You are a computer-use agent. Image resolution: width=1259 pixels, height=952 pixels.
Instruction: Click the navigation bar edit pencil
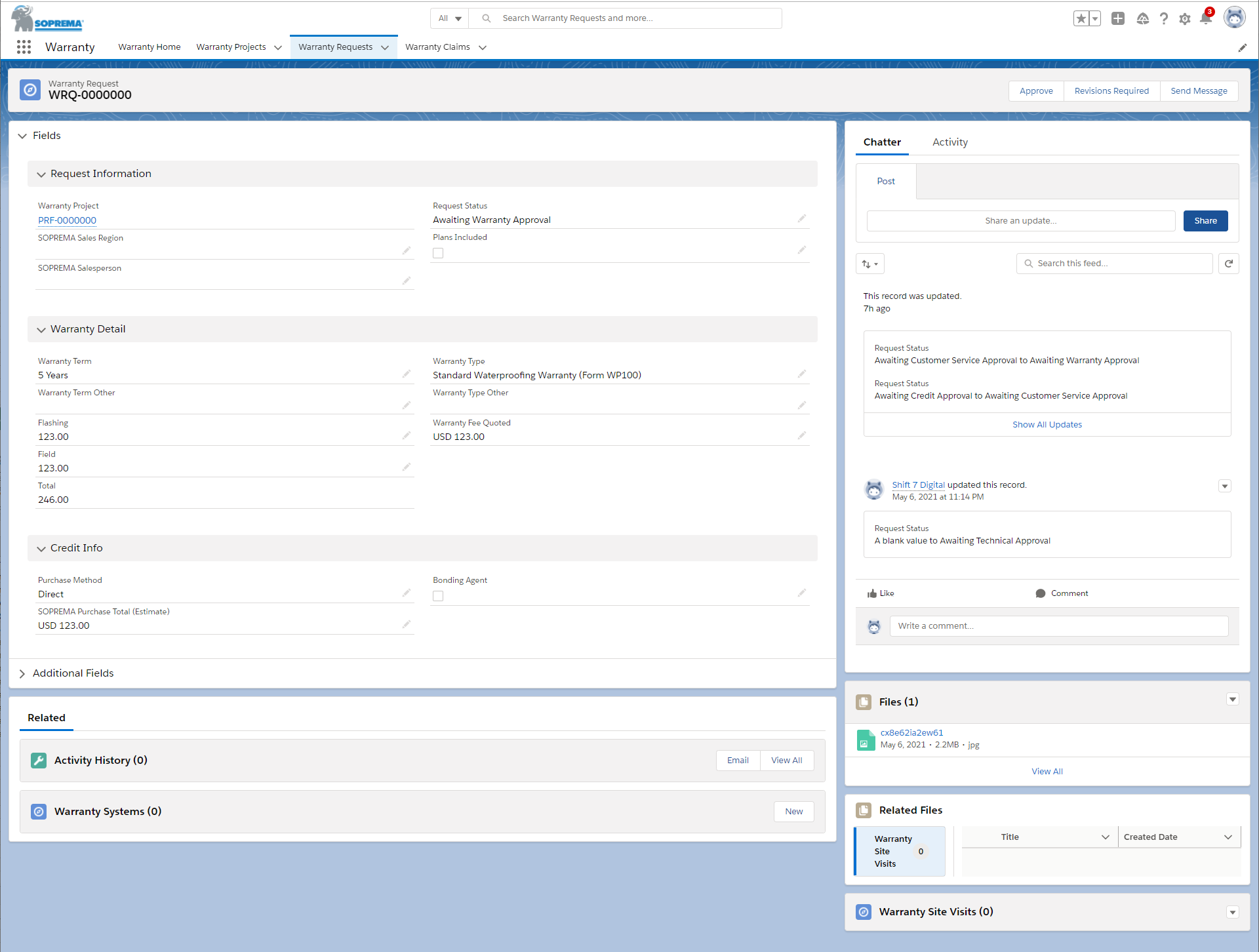1242,47
